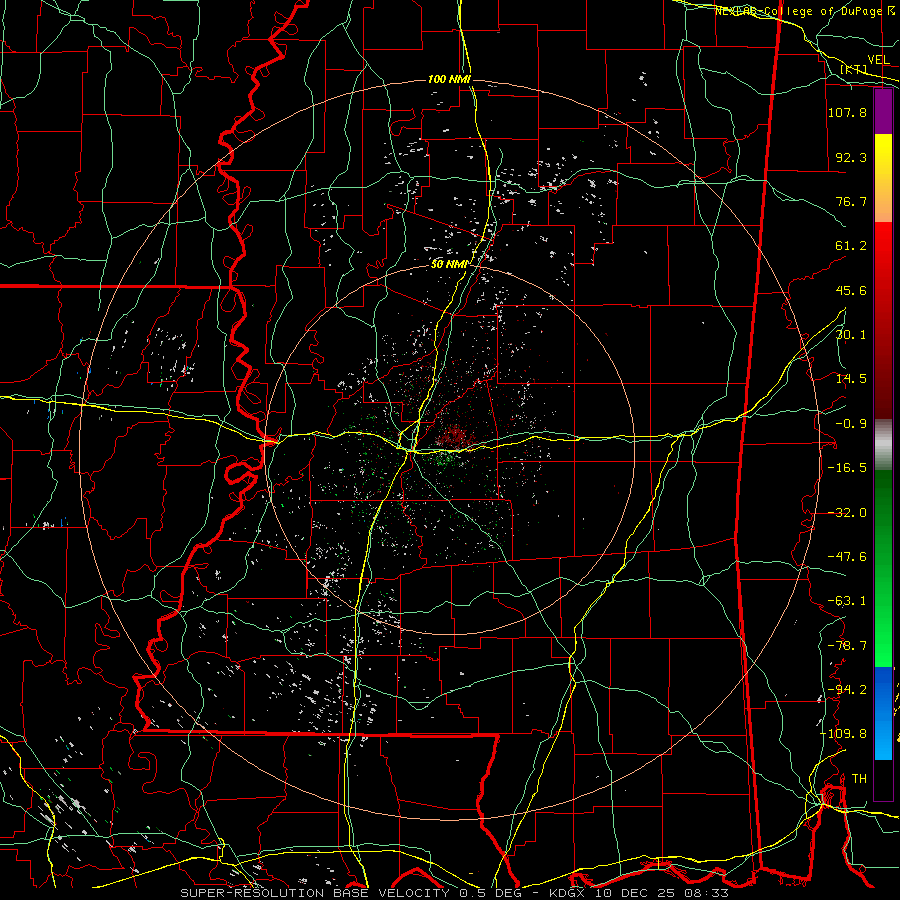
Task: Click the 50 NMI range ring label
Action: click(449, 264)
